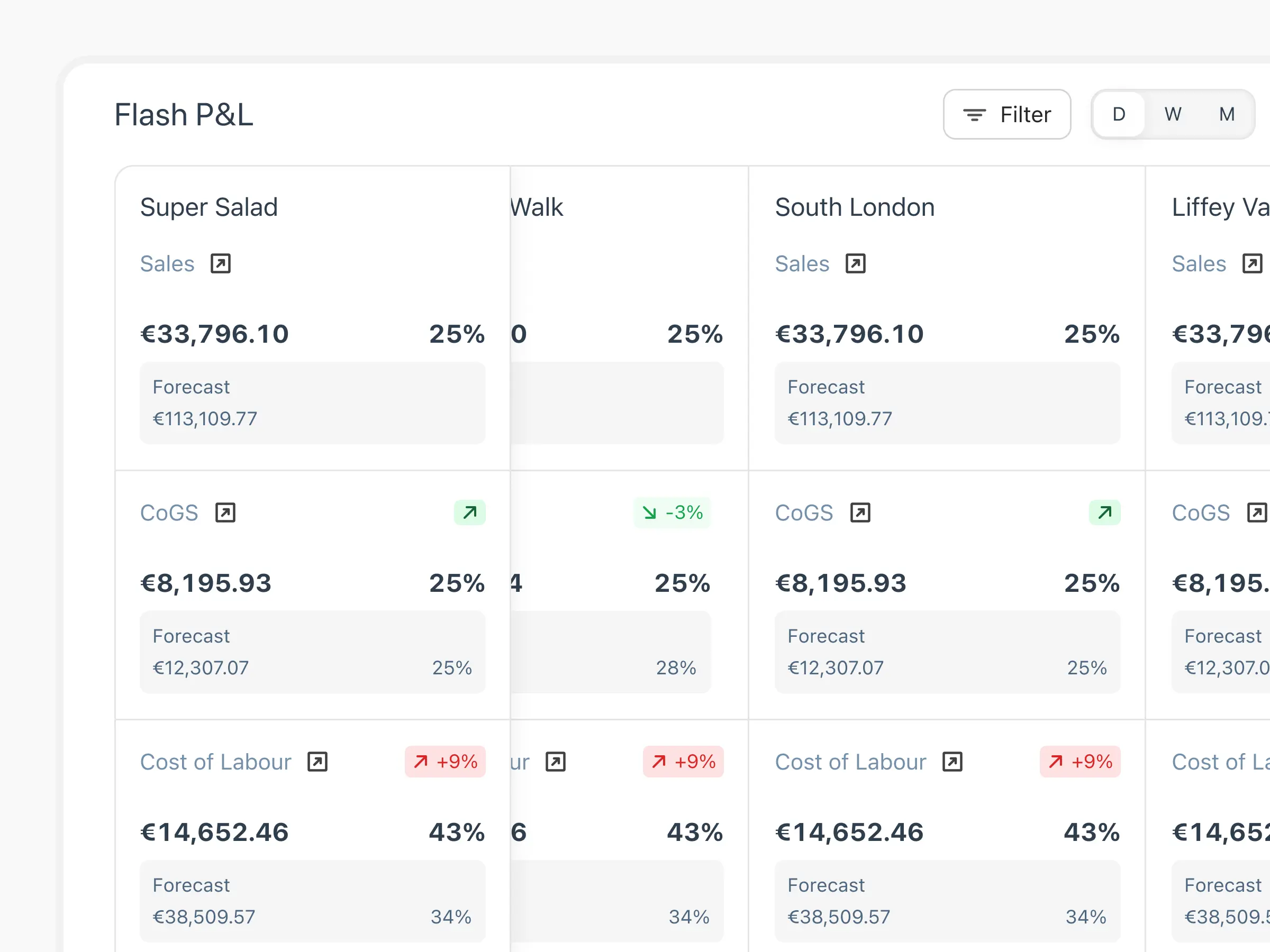The height and width of the screenshot is (952, 1270).
Task: Click Super Salad labour value €14,652.46
Action: coord(215,832)
